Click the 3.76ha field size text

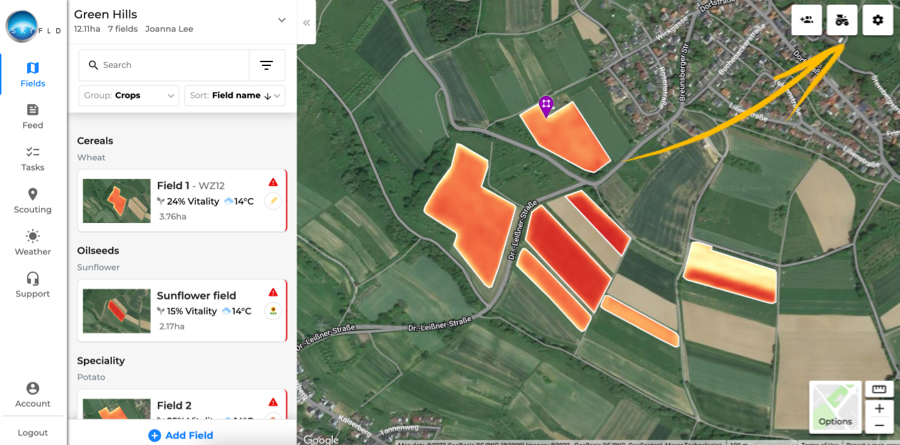tap(173, 216)
